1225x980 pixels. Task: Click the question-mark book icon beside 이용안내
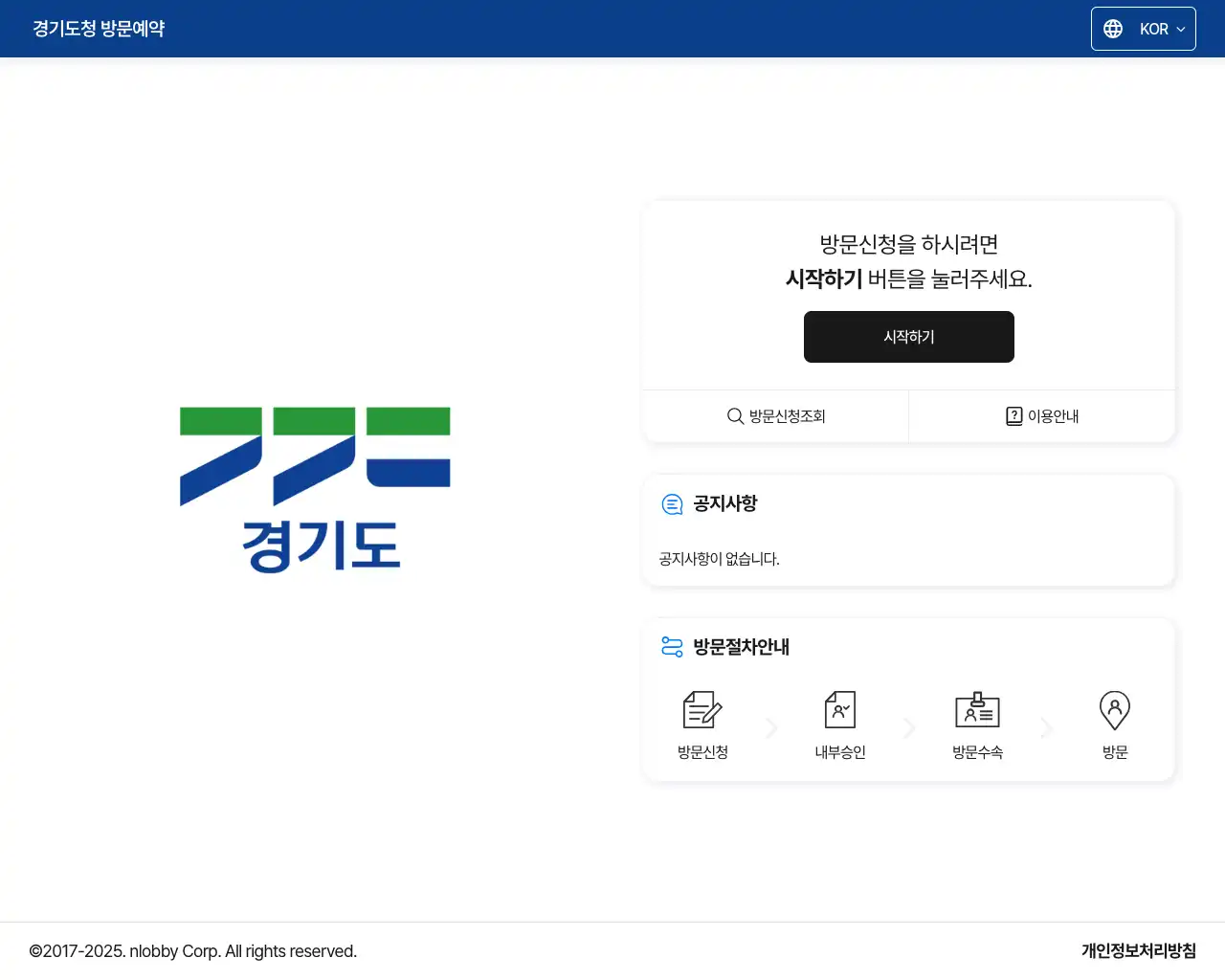[x=1014, y=416]
